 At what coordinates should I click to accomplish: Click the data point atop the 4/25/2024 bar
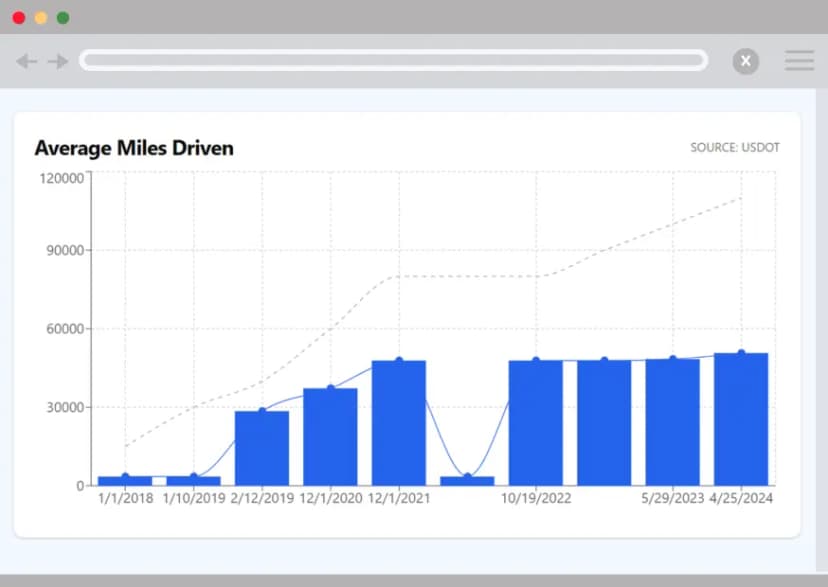741,353
